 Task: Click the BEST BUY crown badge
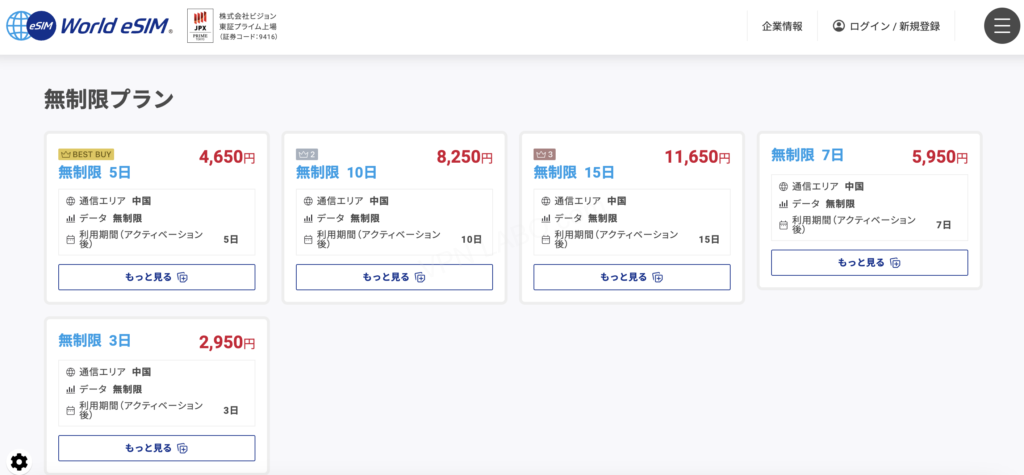point(86,154)
